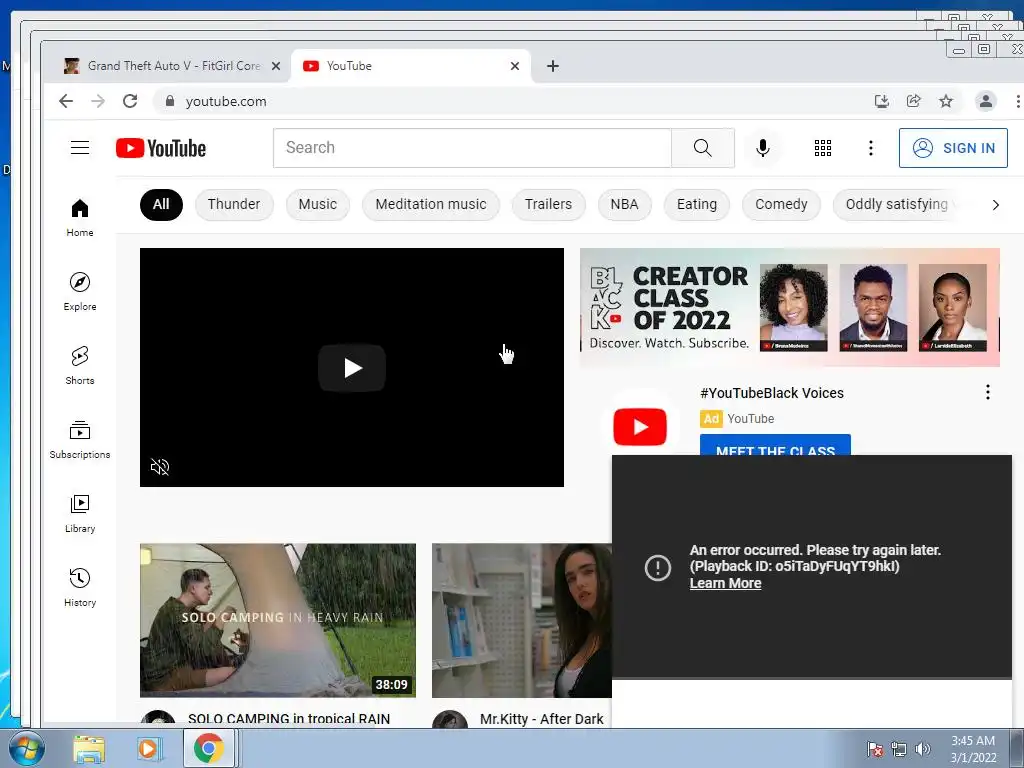Click the network tray icon
The image size is (1024, 768).
(899, 749)
